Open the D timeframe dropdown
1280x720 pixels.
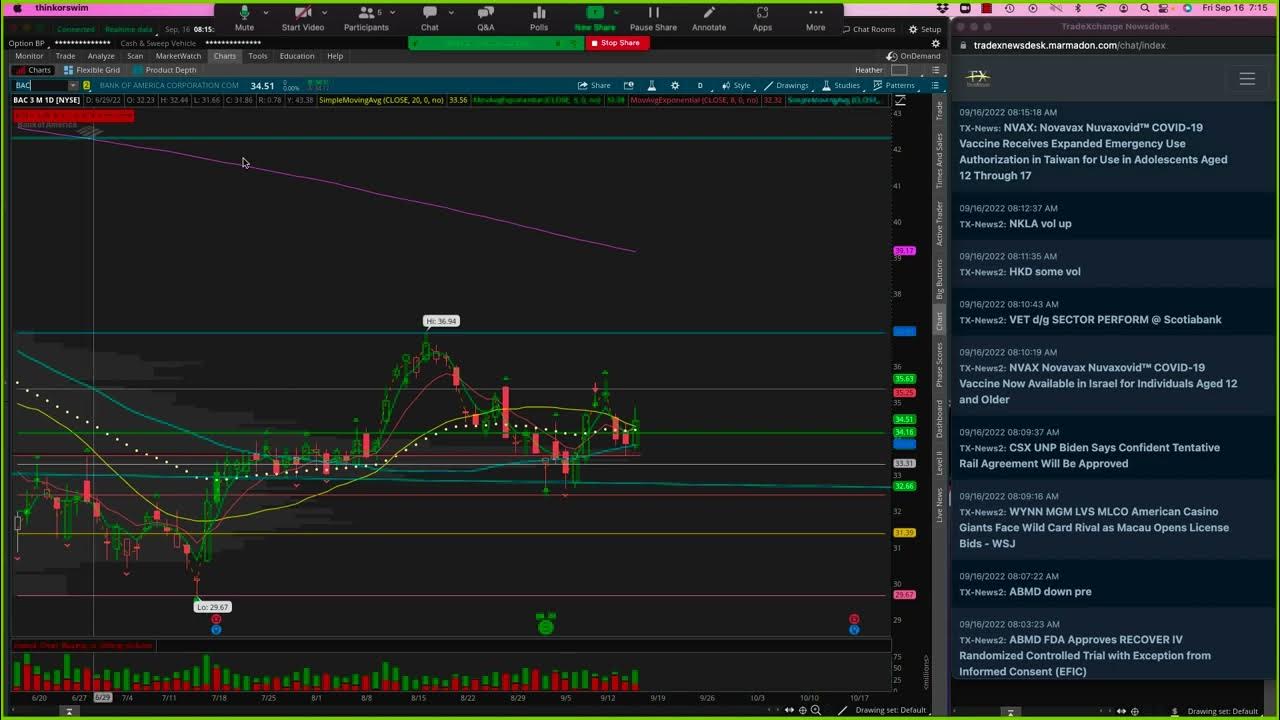pyautogui.click(x=700, y=86)
